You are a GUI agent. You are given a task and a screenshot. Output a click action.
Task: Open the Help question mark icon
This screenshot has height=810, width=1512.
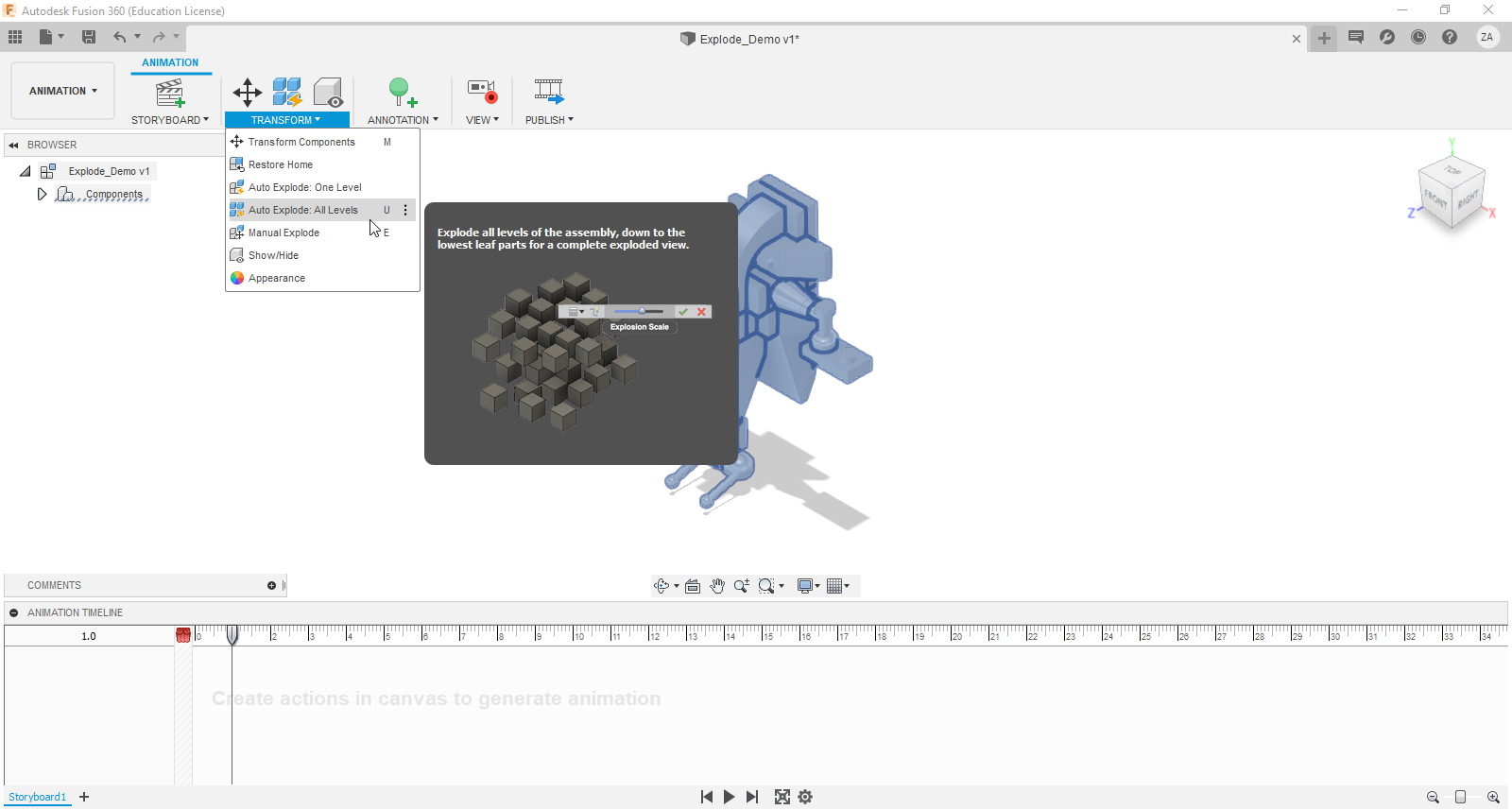[1450, 37]
